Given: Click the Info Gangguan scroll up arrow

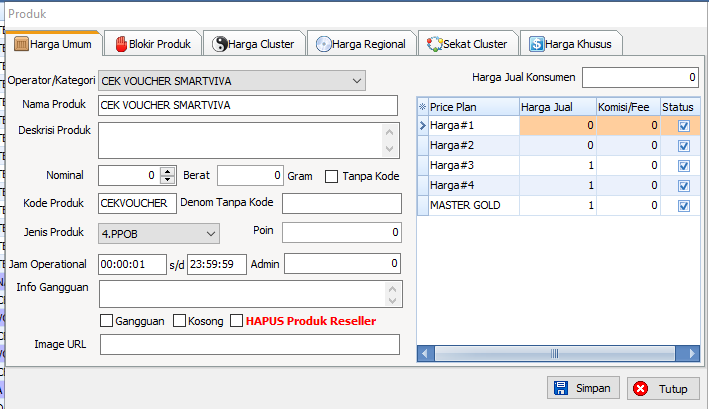Looking at the screenshot, I should 392,289.
